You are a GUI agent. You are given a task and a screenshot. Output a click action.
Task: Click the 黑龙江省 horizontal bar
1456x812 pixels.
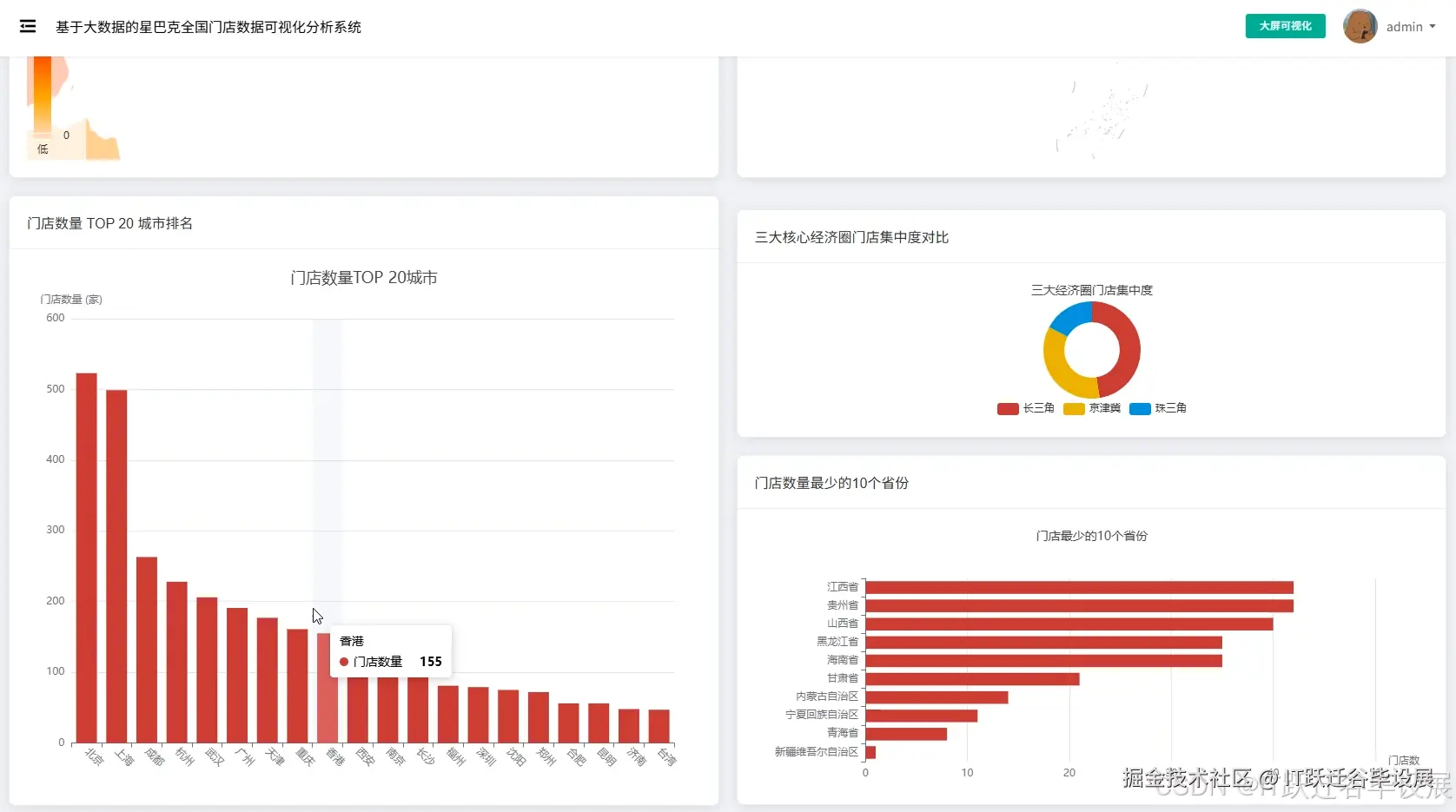coord(1043,642)
